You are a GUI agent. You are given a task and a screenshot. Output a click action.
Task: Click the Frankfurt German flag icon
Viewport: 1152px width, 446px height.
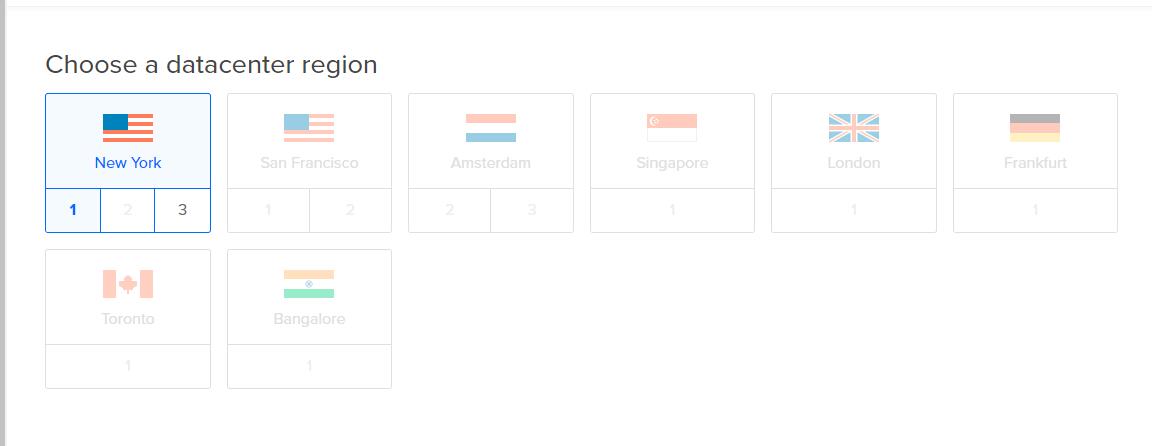tap(1035, 128)
